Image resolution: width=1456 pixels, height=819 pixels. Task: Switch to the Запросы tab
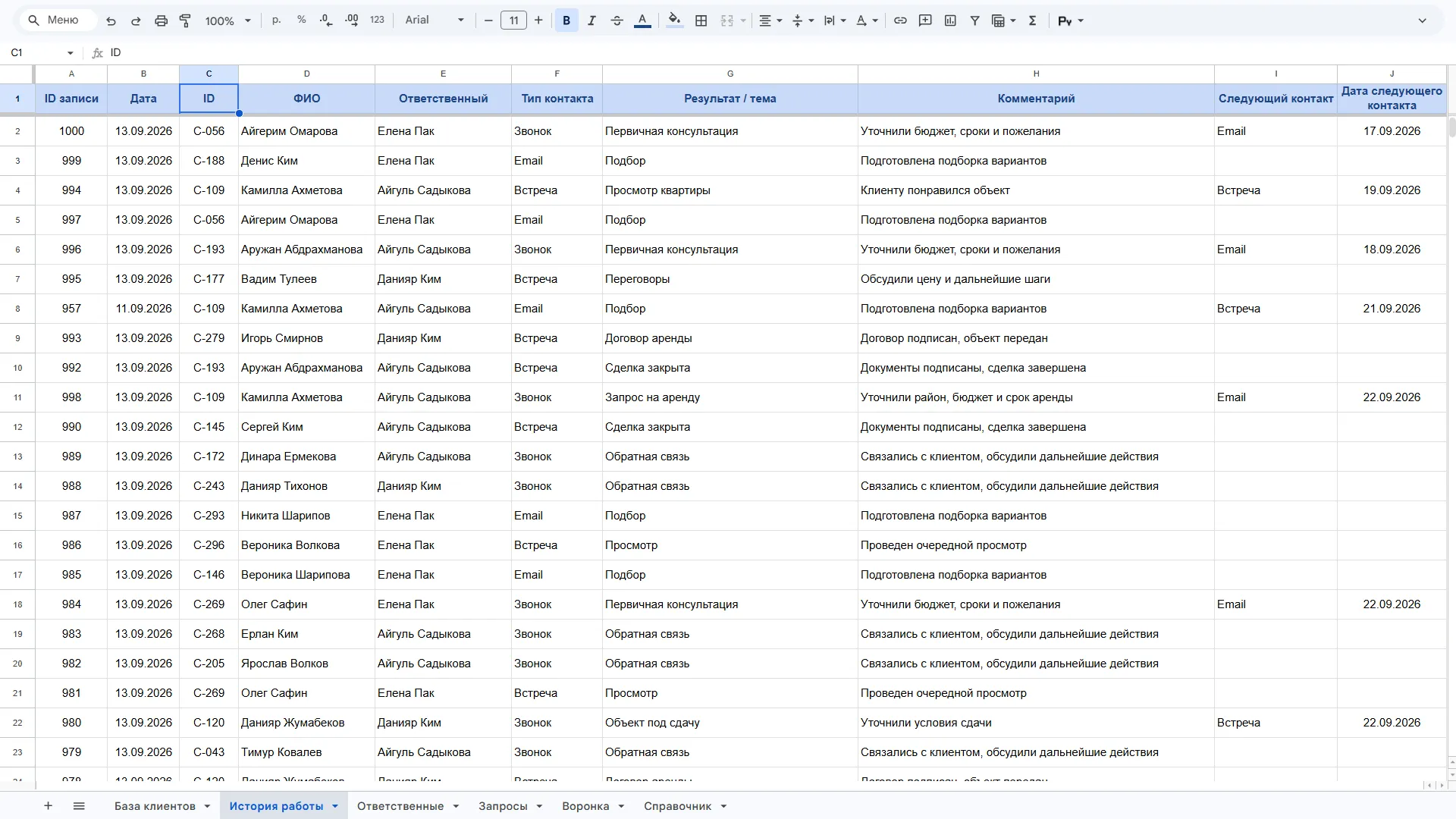tap(510, 806)
